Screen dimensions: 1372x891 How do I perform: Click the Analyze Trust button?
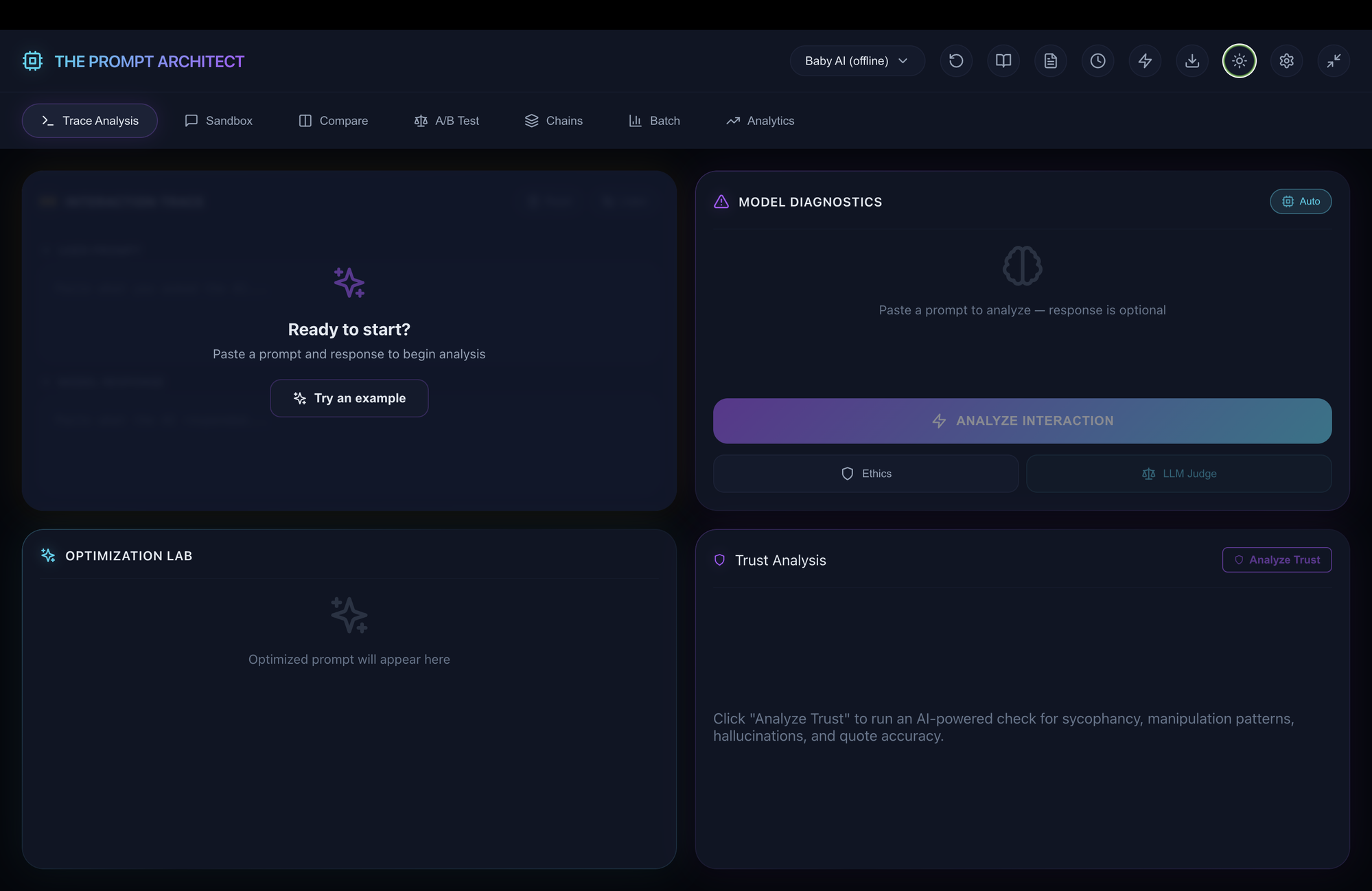click(1277, 560)
